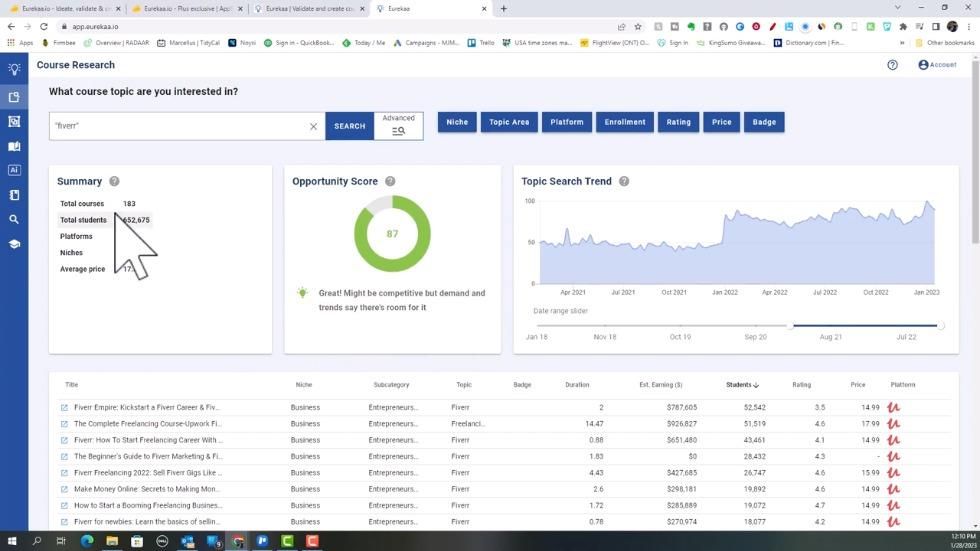The height and width of the screenshot is (551, 980).
Task: Click the info icon beside Opportunity Score
Action: pos(390,181)
